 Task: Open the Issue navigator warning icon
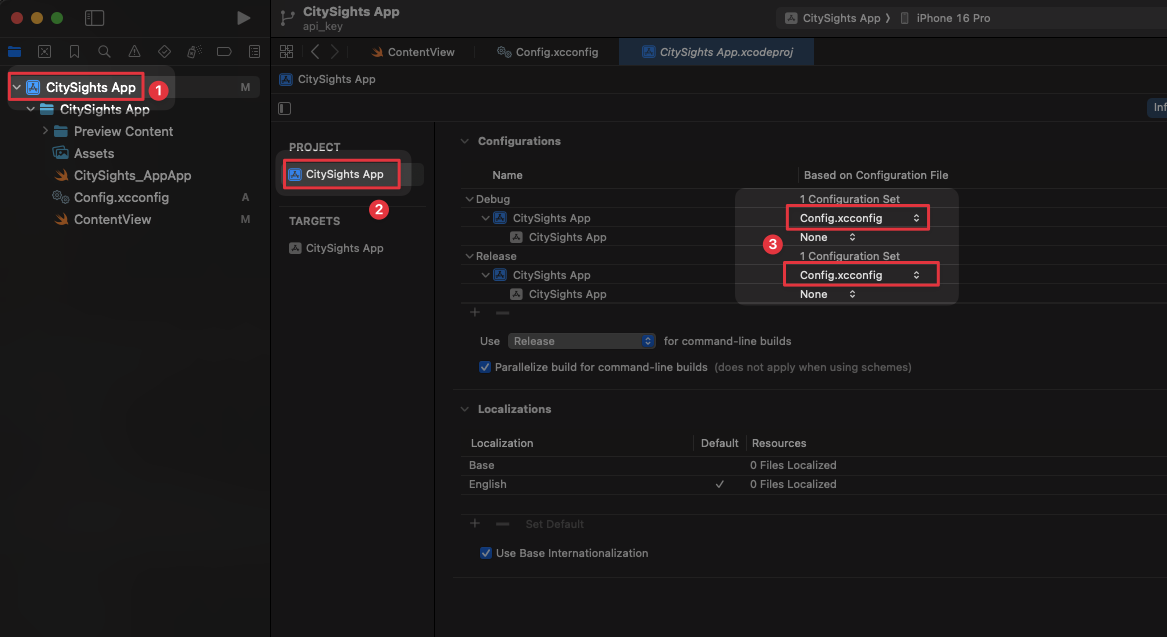134,51
